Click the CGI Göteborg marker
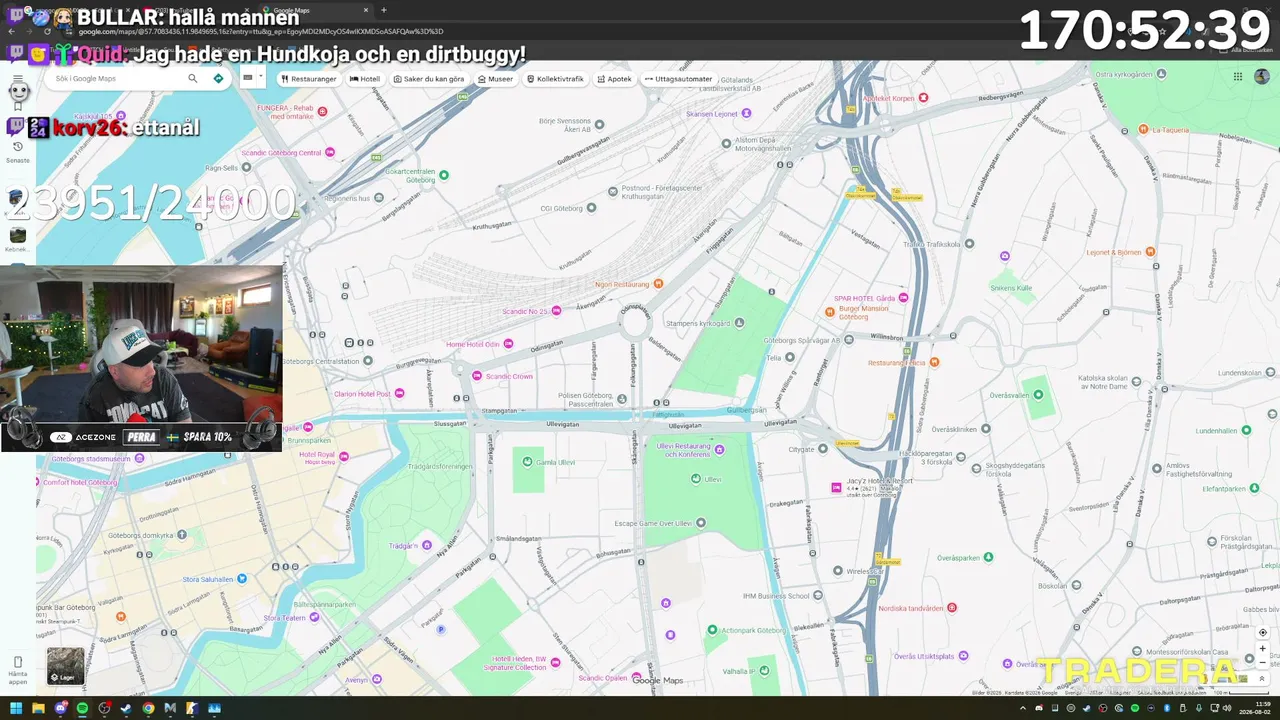1280x720 pixels. click(591, 208)
